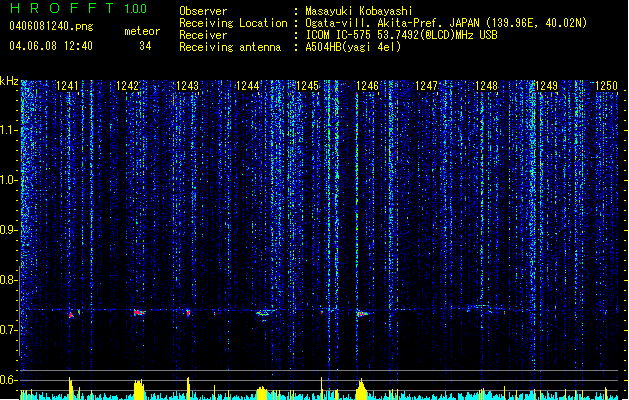
Task: Click the HROFFT 1.0.0 title text
Action: [x=78, y=8]
